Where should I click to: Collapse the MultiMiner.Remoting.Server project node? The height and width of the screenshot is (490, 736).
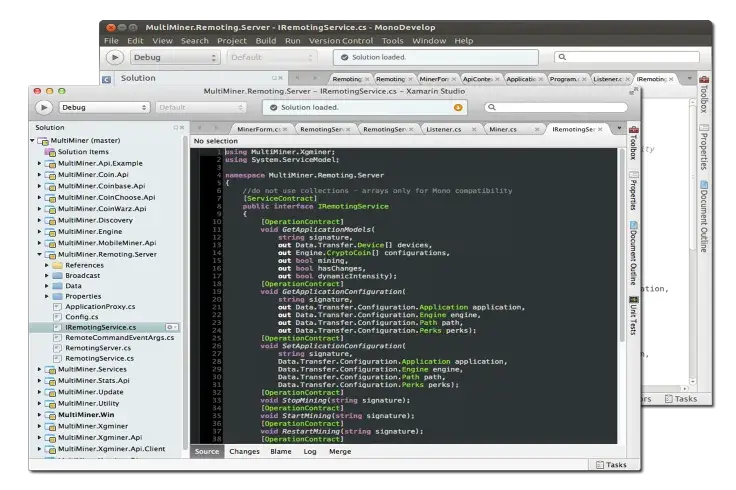pos(39,254)
